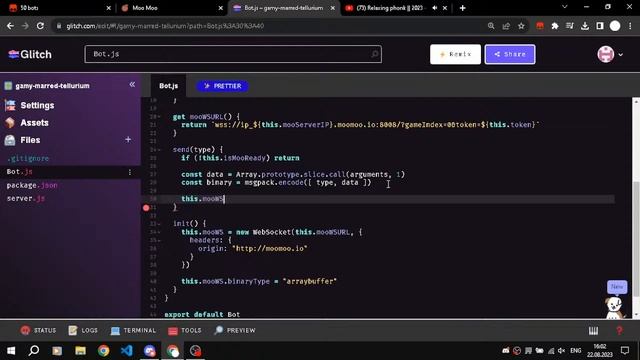Mute the YouTube tab audio icon
Viewport: 640px width, 360px height.
435,8
